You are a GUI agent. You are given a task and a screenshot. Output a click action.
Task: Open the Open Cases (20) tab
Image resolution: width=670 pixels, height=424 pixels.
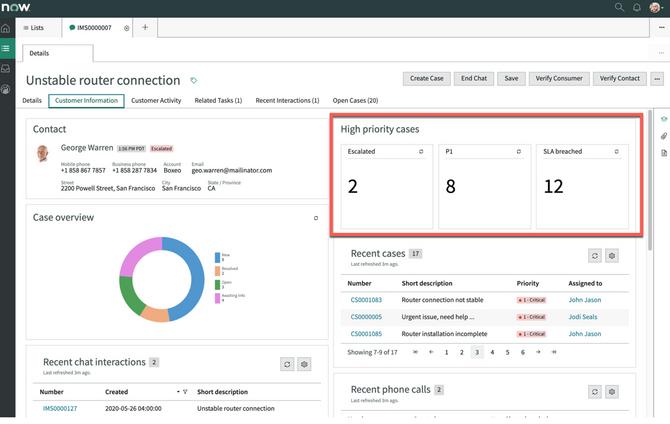(355, 100)
